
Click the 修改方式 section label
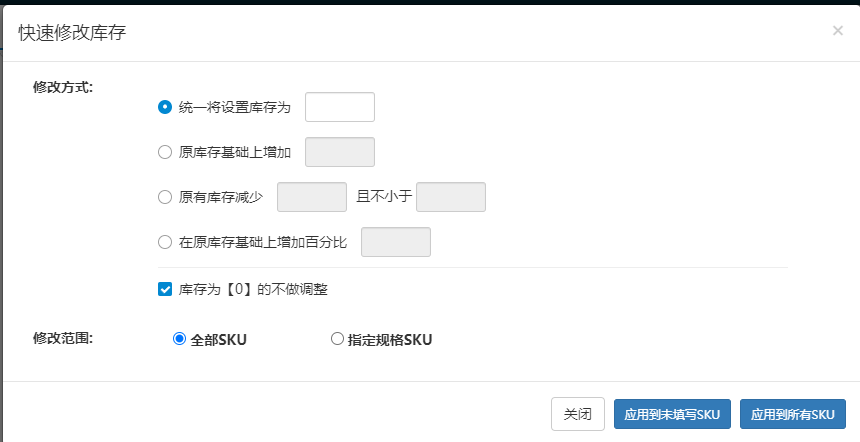[x=63, y=87]
